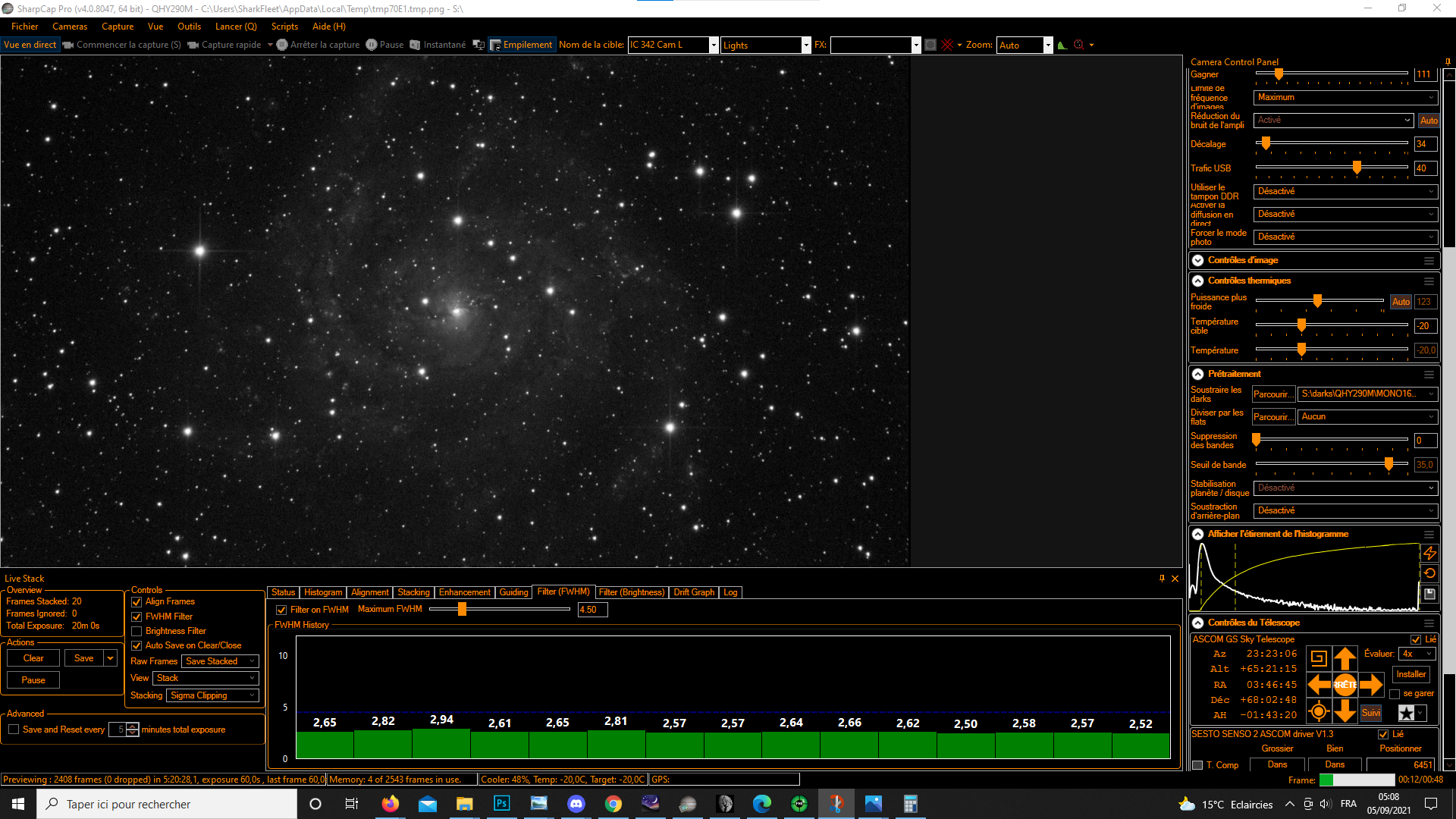Switch to the Guiding tab
This screenshot has height=819, width=1456.
(513, 592)
